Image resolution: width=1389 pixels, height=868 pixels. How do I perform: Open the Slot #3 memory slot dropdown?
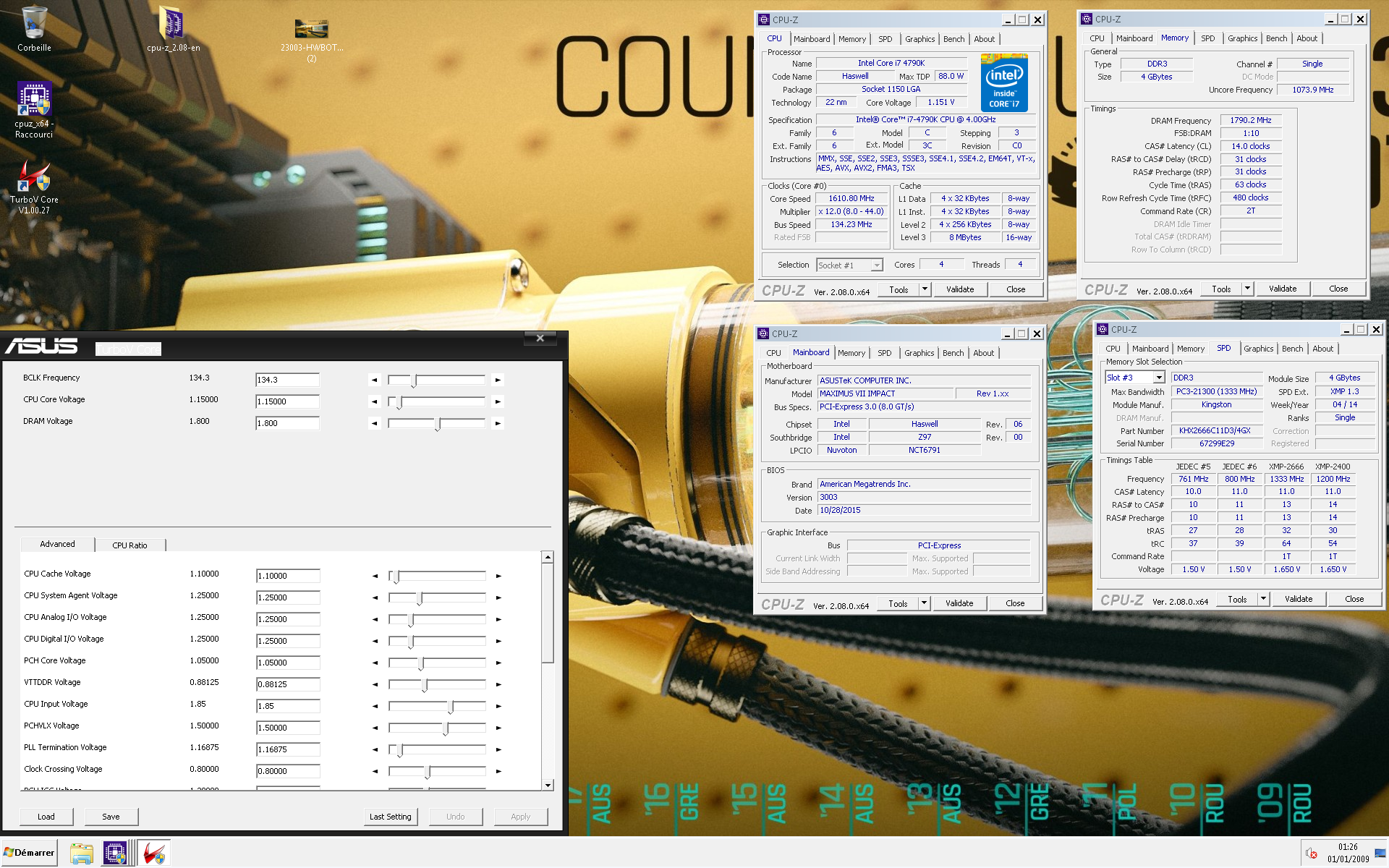click(1135, 378)
